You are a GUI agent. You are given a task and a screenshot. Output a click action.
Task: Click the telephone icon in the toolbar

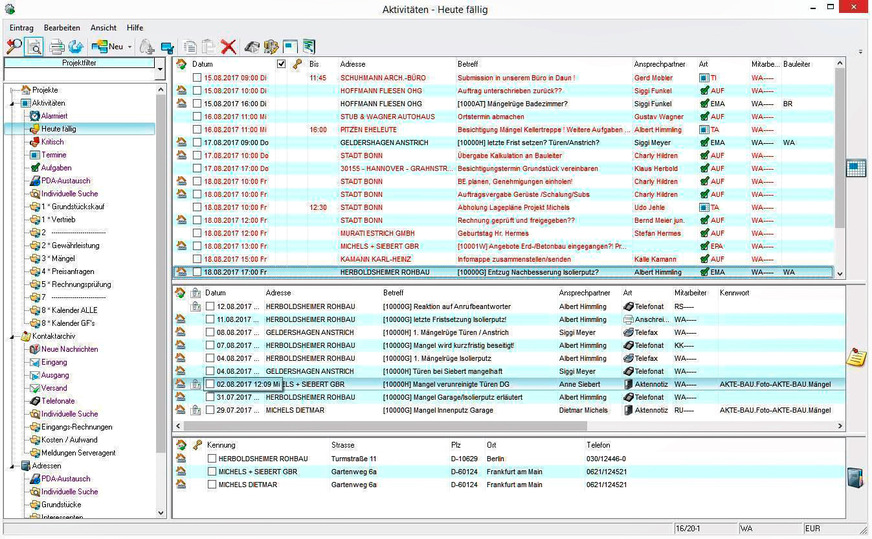pos(253,46)
